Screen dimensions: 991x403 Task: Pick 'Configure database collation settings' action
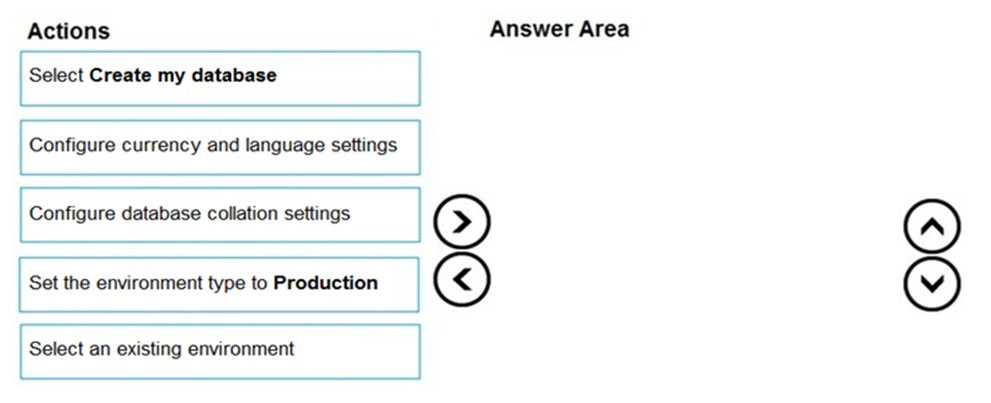point(220,215)
